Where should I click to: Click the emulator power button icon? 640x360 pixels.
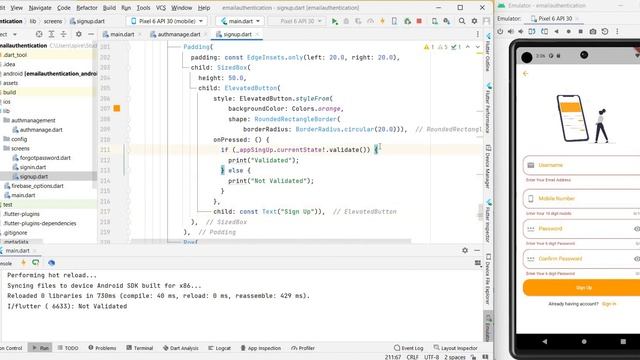pyautogui.click(x=500, y=31)
